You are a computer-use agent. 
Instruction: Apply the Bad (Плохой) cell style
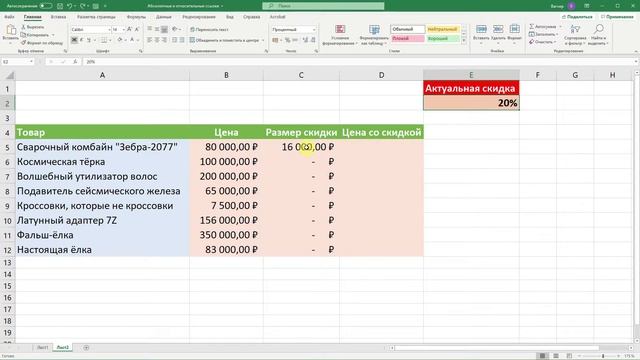pos(407,39)
